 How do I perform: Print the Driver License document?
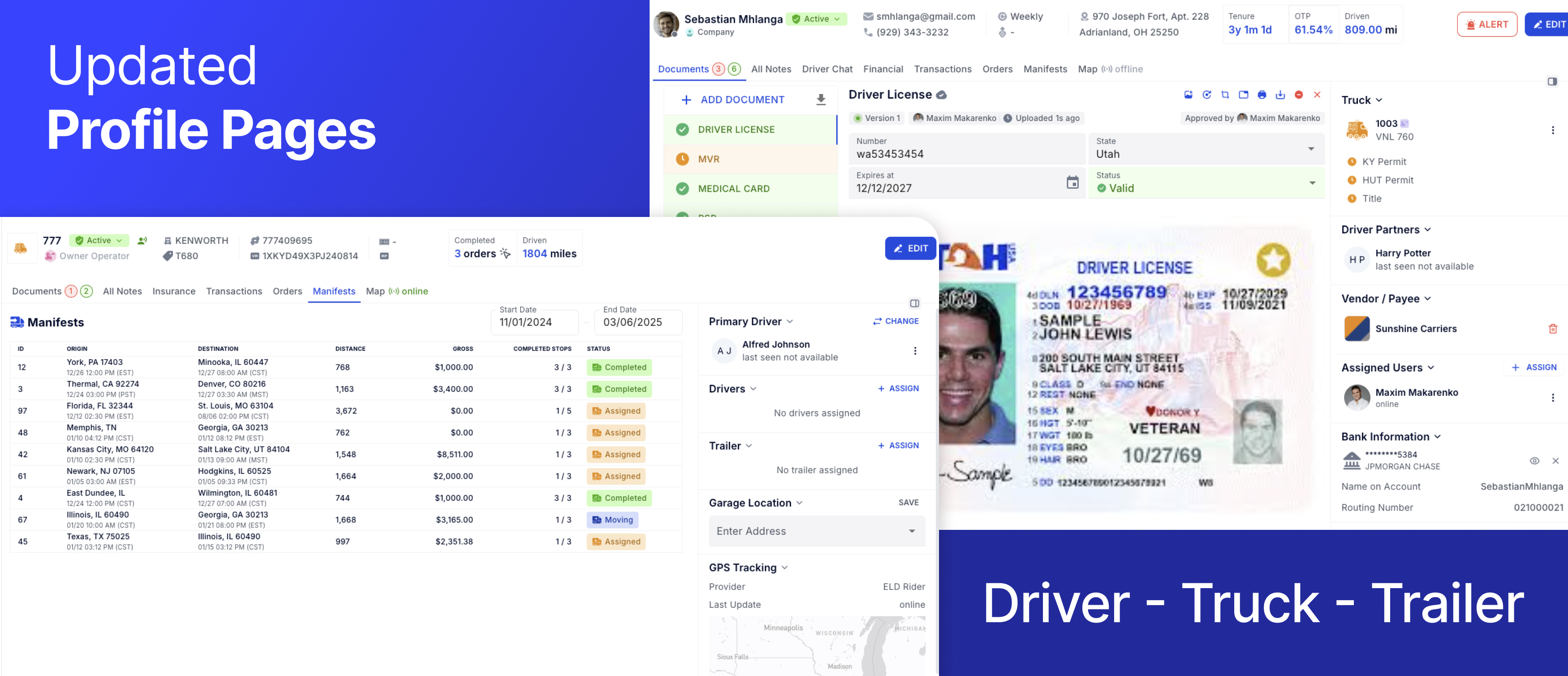click(x=1262, y=95)
